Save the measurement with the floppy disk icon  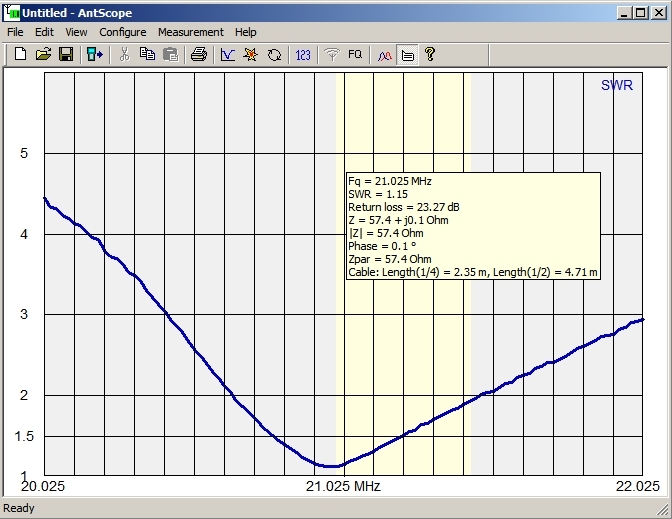66,54
